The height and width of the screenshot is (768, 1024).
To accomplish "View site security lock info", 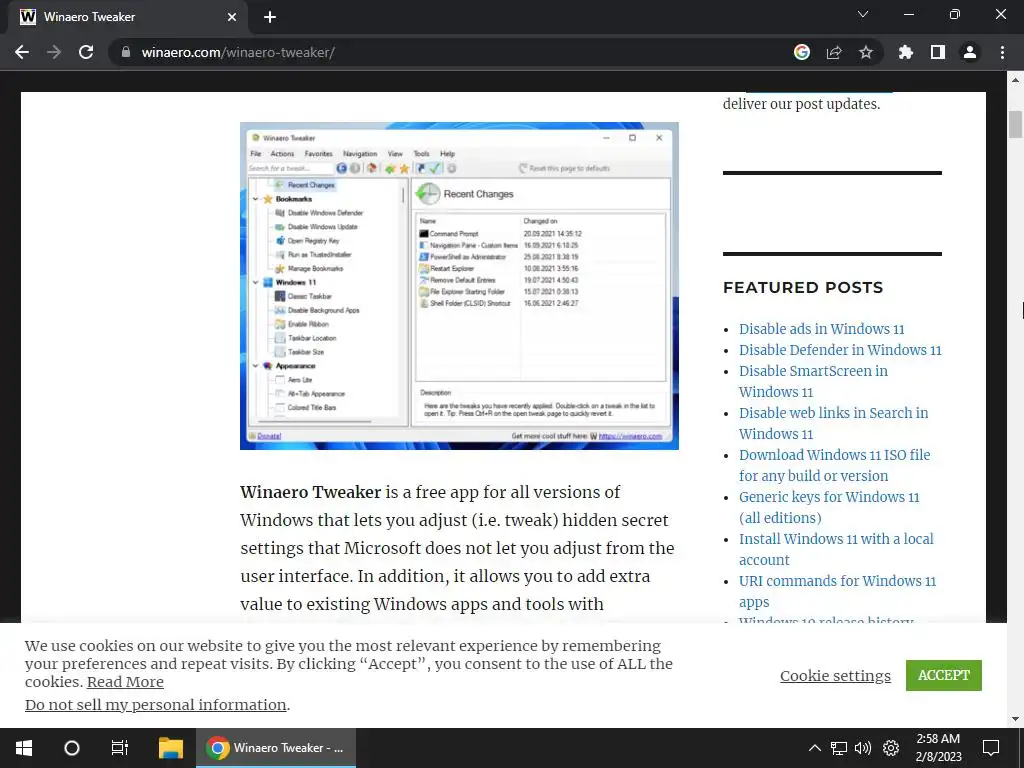I will click(x=126, y=52).
